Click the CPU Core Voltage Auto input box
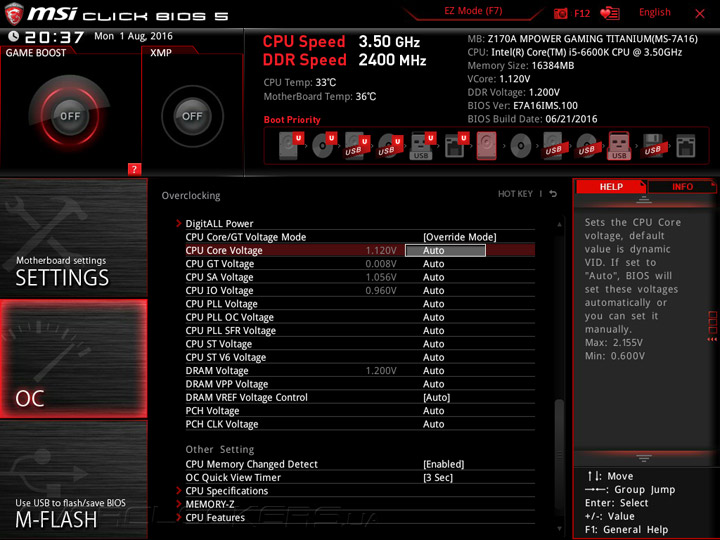The height and width of the screenshot is (540, 720). [x=445, y=250]
